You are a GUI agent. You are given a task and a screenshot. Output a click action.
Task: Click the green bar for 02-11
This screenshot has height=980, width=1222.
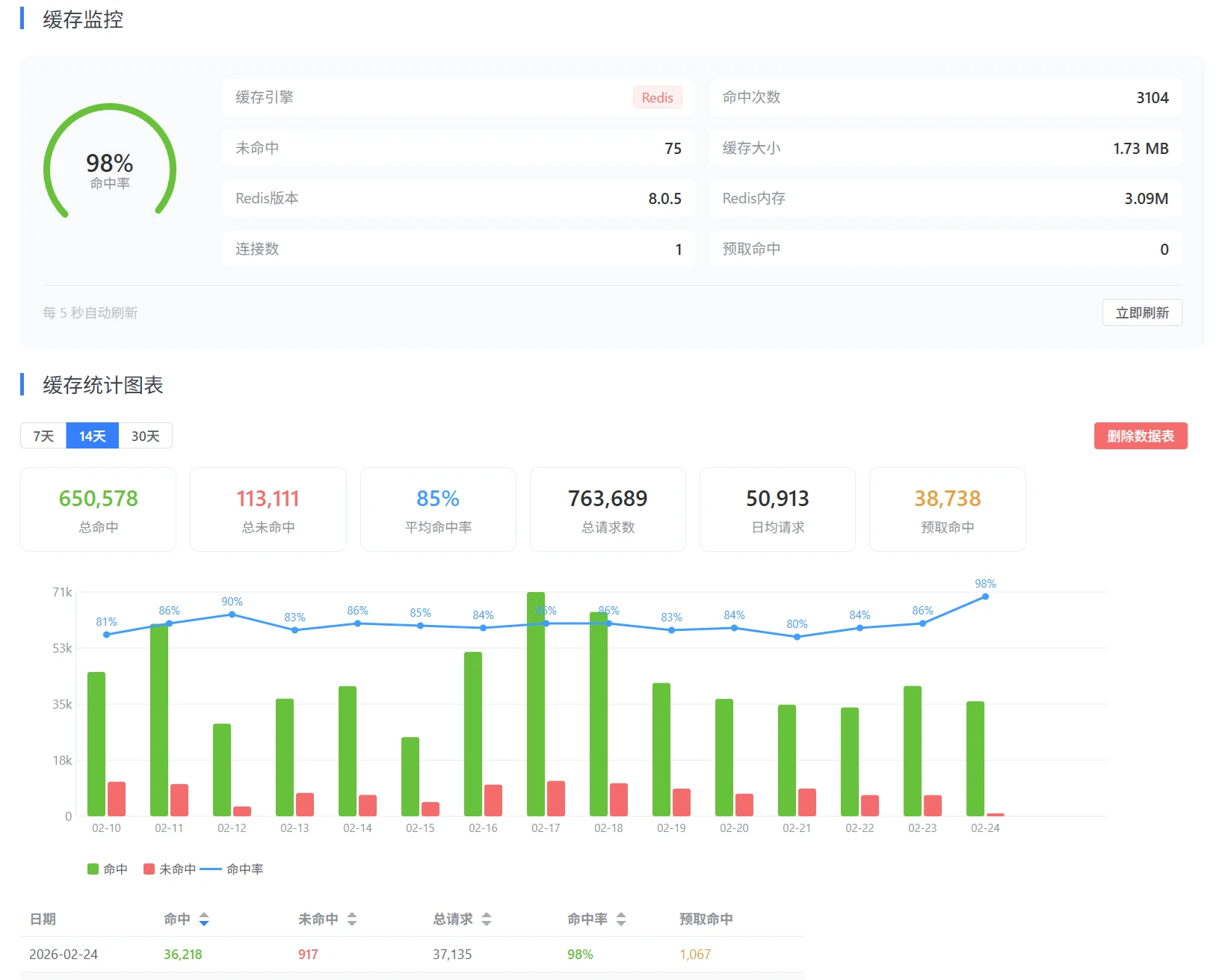159,720
